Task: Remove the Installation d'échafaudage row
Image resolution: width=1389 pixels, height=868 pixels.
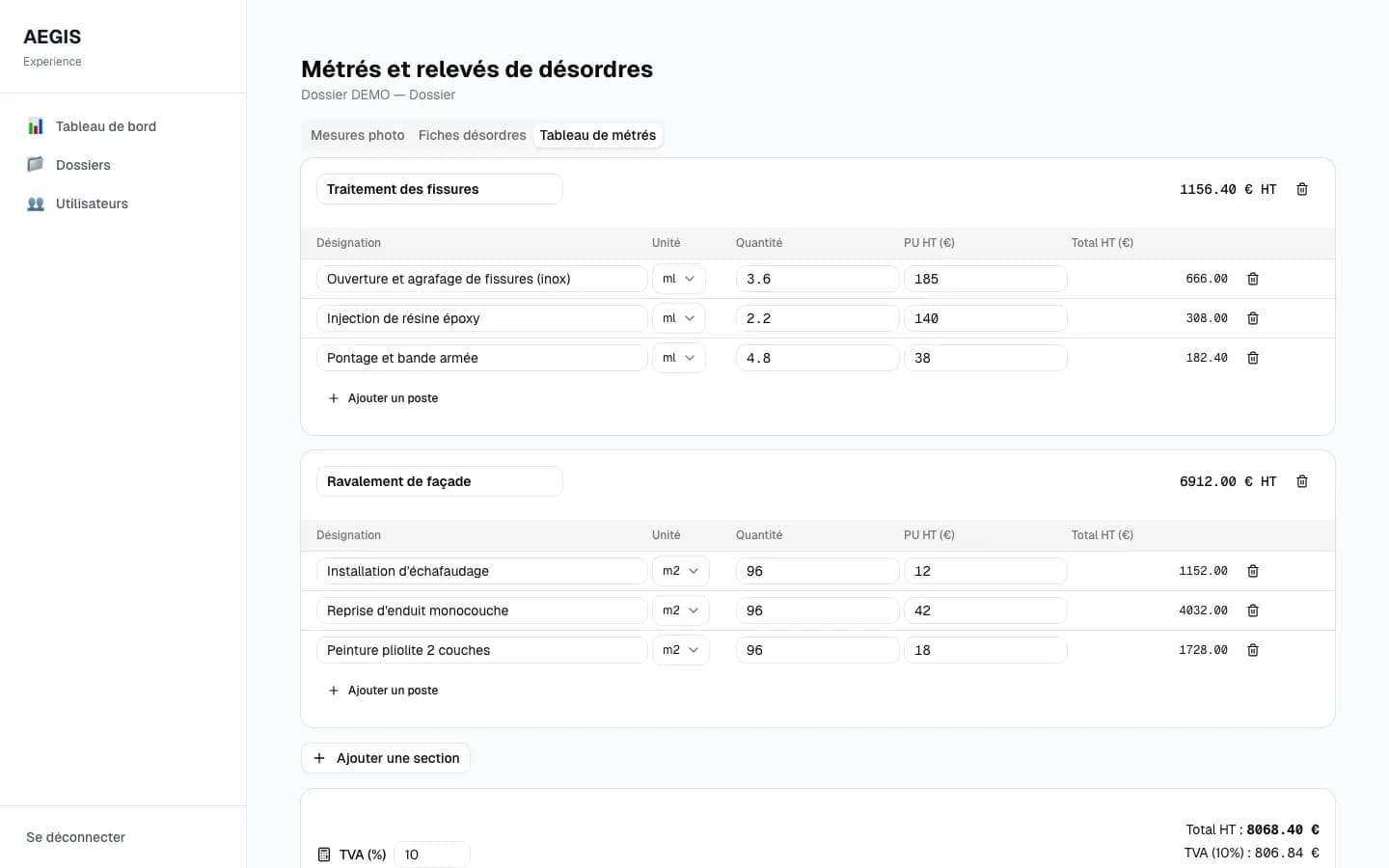Action: tap(1253, 571)
